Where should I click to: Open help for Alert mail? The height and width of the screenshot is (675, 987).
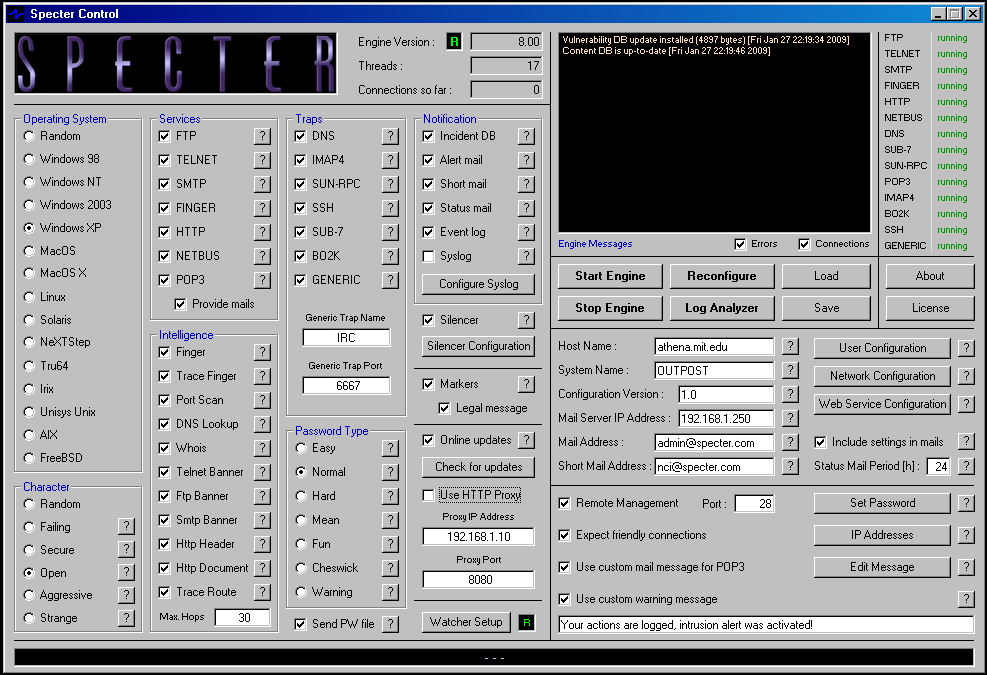click(x=526, y=160)
